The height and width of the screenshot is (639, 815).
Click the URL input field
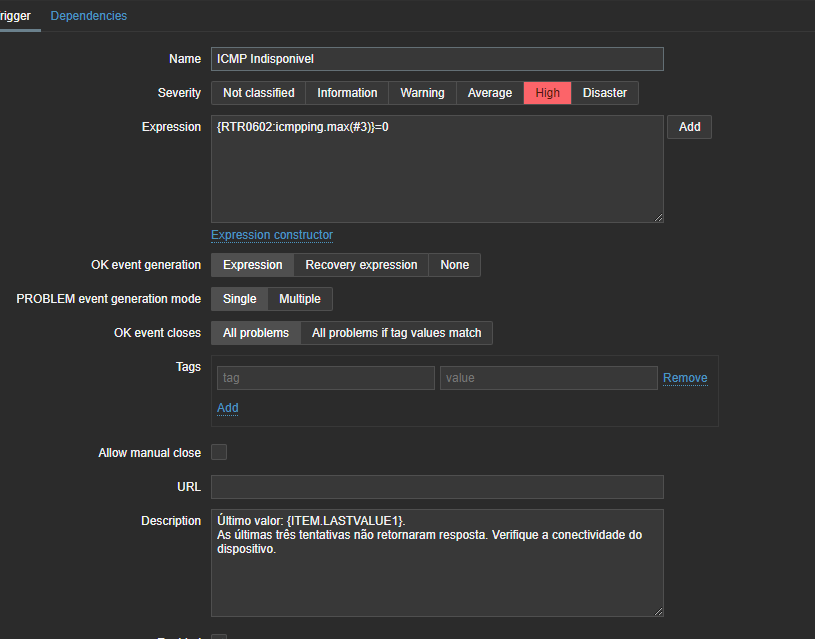(x=437, y=487)
